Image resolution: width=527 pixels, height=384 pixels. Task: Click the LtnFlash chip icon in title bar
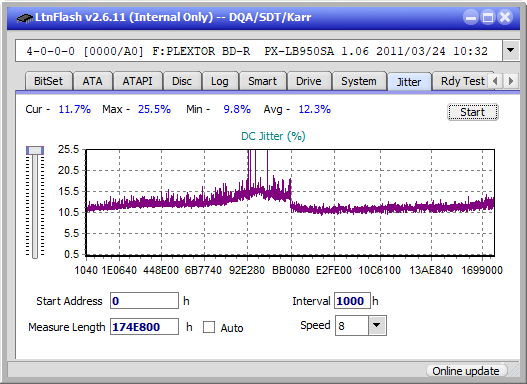click(25, 17)
